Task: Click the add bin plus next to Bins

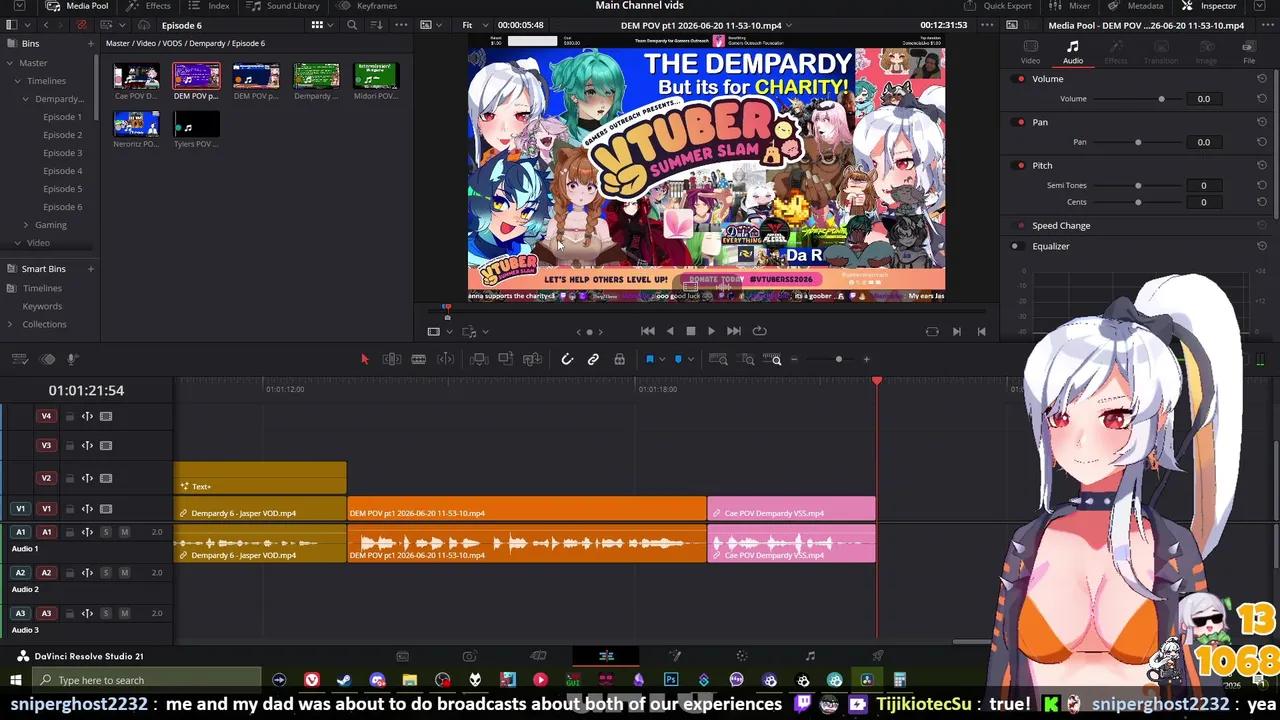Action: pyautogui.click(x=91, y=44)
